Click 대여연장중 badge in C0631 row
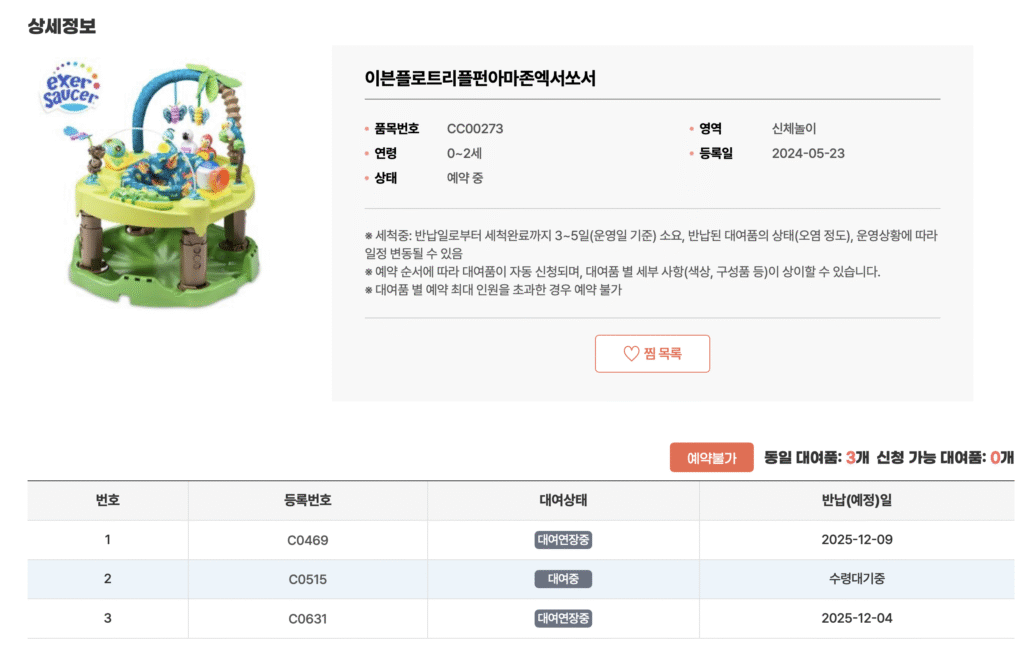Screen dimensions: 1024x649 click(x=563, y=618)
